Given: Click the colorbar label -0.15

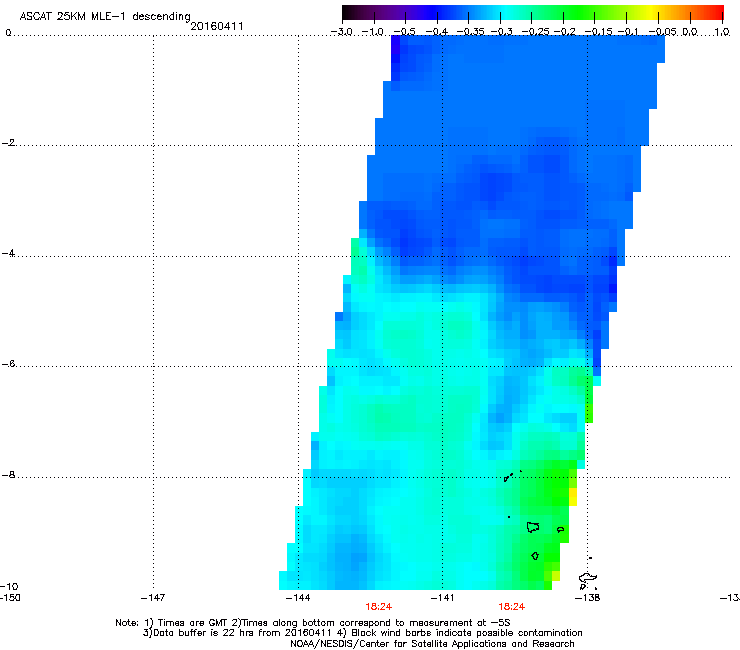Looking at the screenshot, I should point(598,32).
